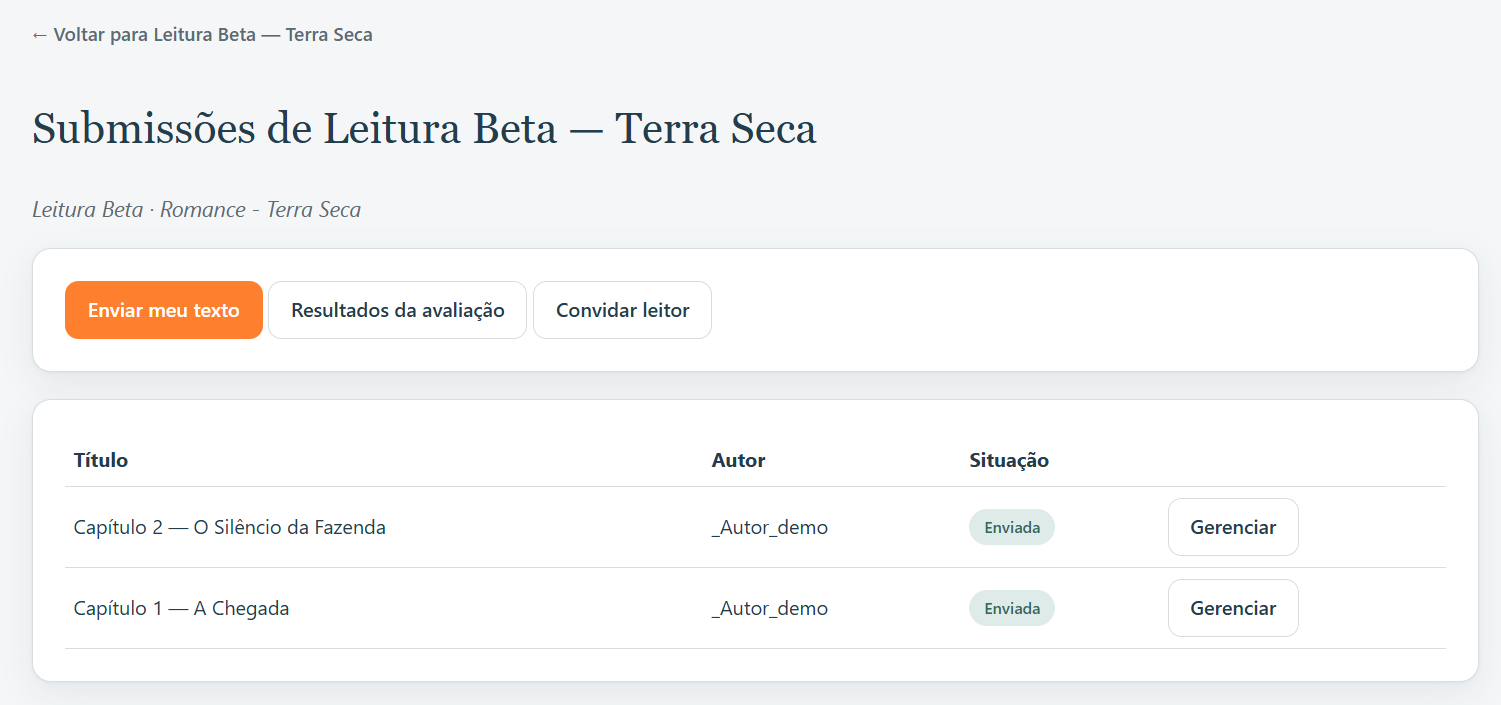Viewport: 1501px width, 705px height.
Task: Click the Título column header
Action: pyautogui.click(x=101, y=460)
